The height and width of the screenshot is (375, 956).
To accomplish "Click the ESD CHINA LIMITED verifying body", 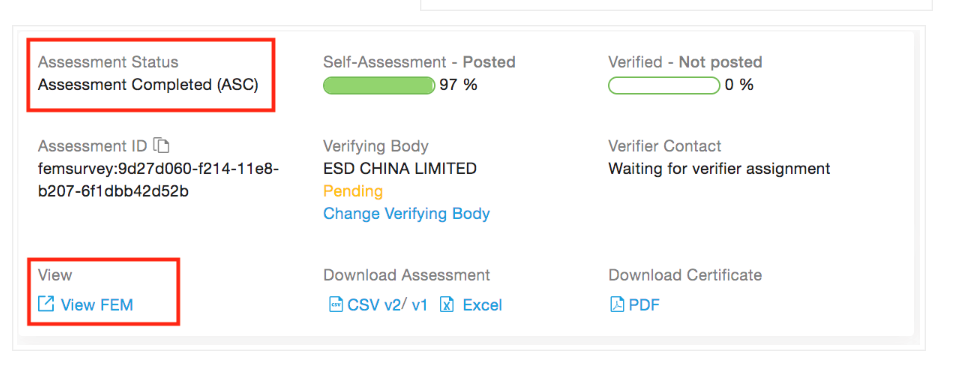I will (x=399, y=168).
